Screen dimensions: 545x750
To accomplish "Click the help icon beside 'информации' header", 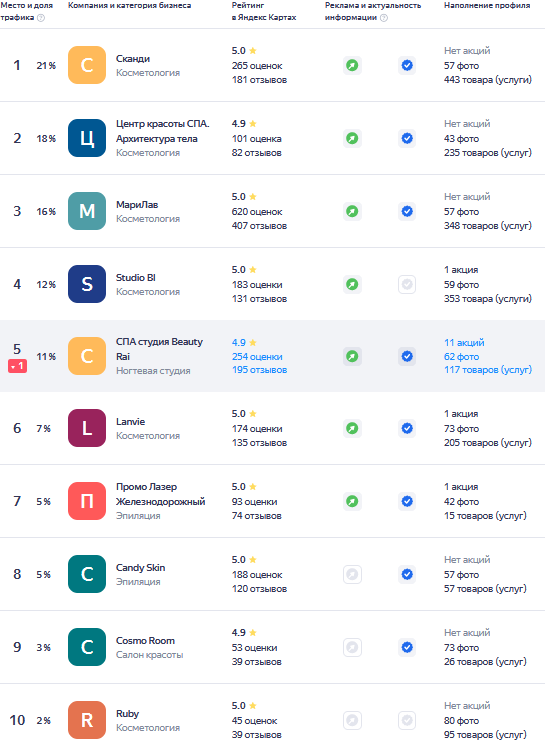I will (384, 18).
